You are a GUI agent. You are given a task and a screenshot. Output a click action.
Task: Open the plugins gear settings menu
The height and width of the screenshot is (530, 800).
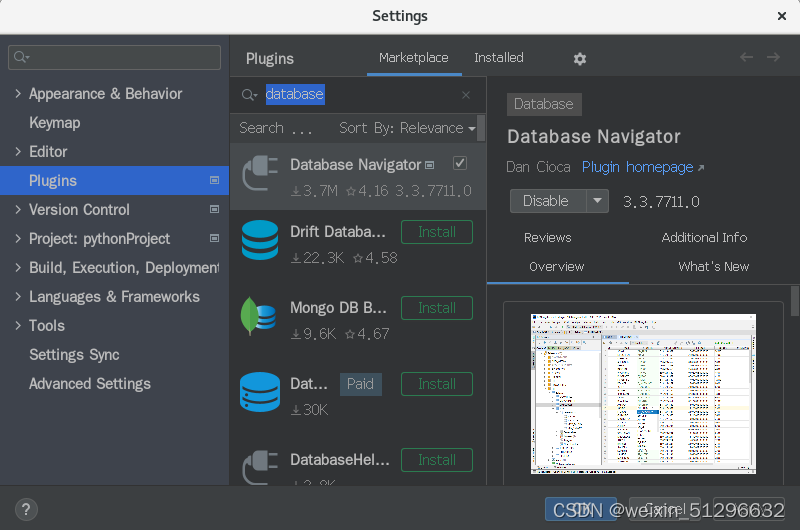click(580, 59)
